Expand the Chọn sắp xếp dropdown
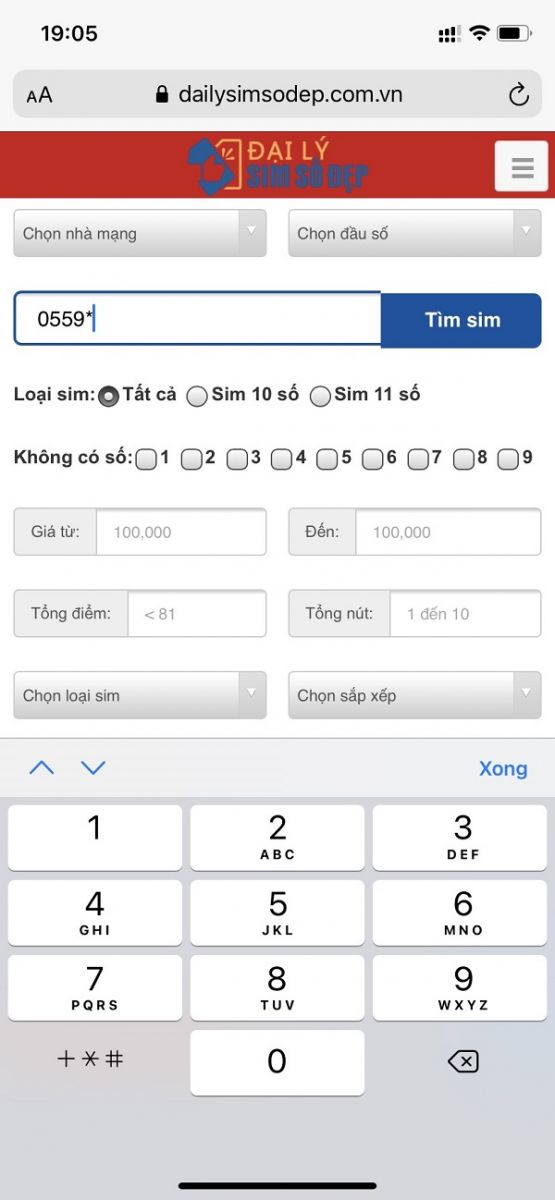This screenshot has width=555, height=1200. click(x=415, y=695)
